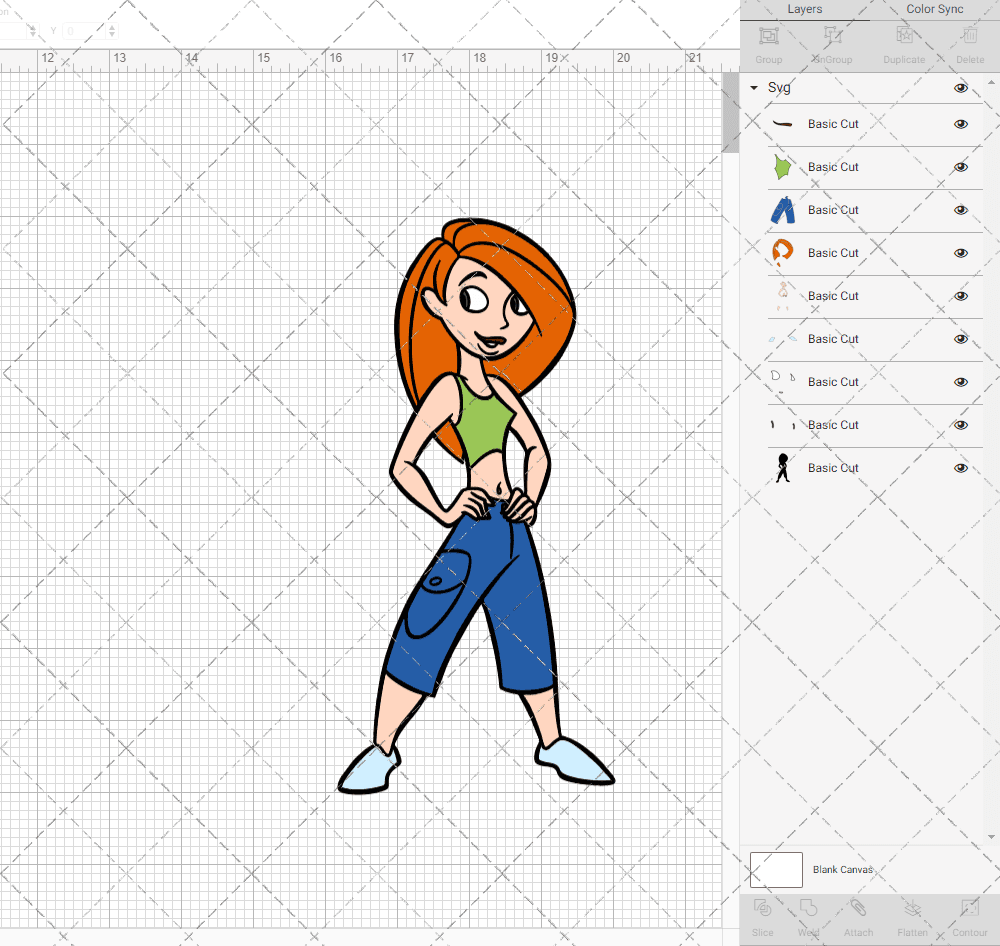The width and height of the screenshot is (1000, 946).
Task: Select the Weld tool
Action: pyautogui.click(x=809, y=908)
